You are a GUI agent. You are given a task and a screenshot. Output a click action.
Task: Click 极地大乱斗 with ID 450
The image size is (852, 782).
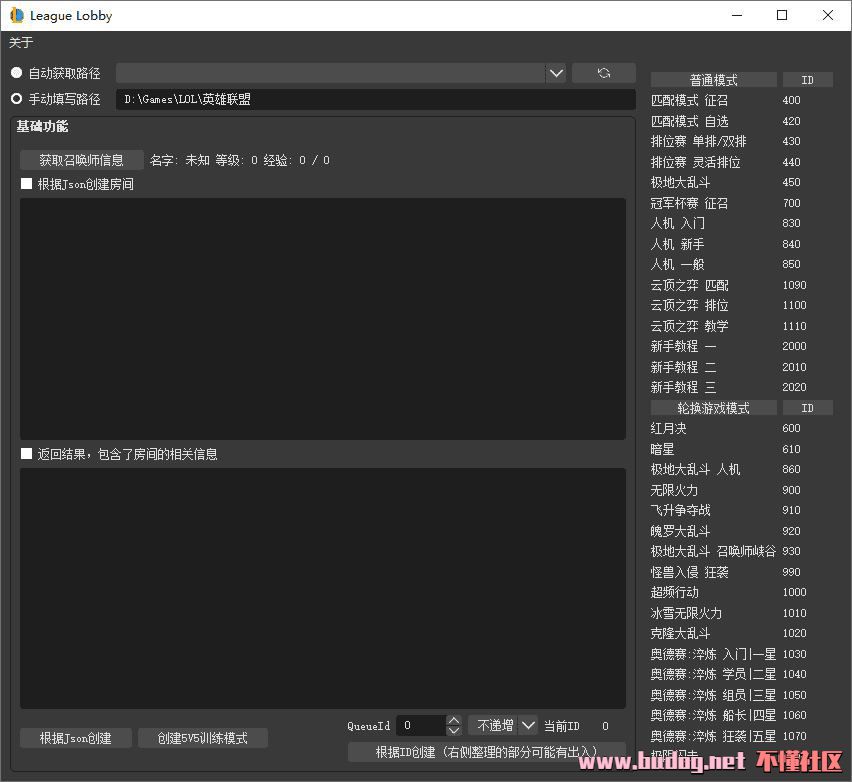(x=680, y=182)
